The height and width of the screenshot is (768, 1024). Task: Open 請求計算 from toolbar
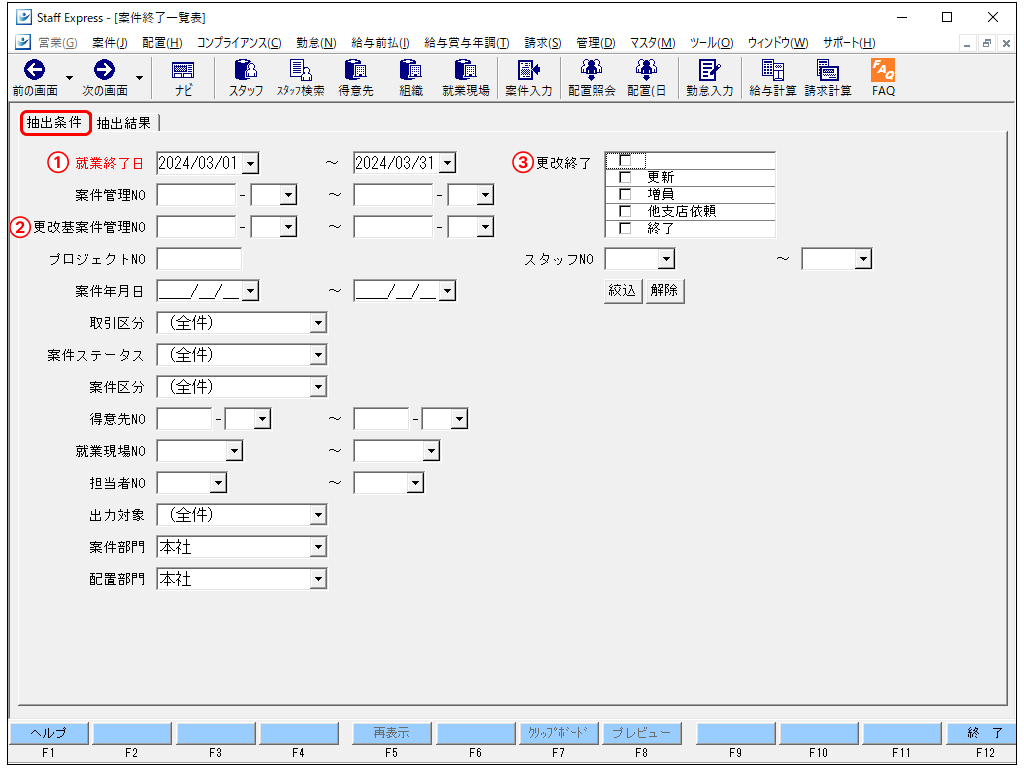pos(827,69)
